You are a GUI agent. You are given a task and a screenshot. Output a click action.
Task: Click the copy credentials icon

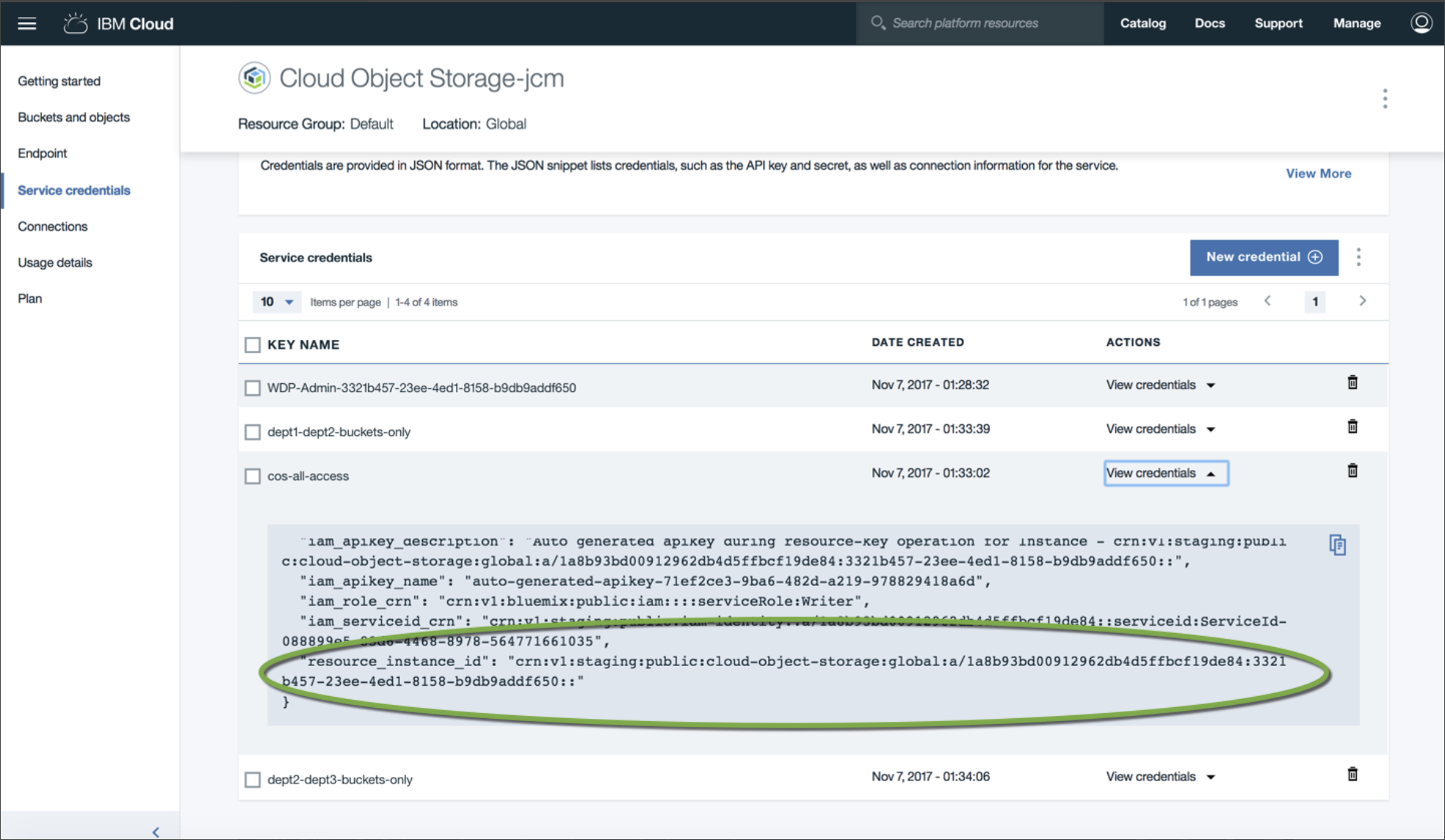coord(1337,545)
